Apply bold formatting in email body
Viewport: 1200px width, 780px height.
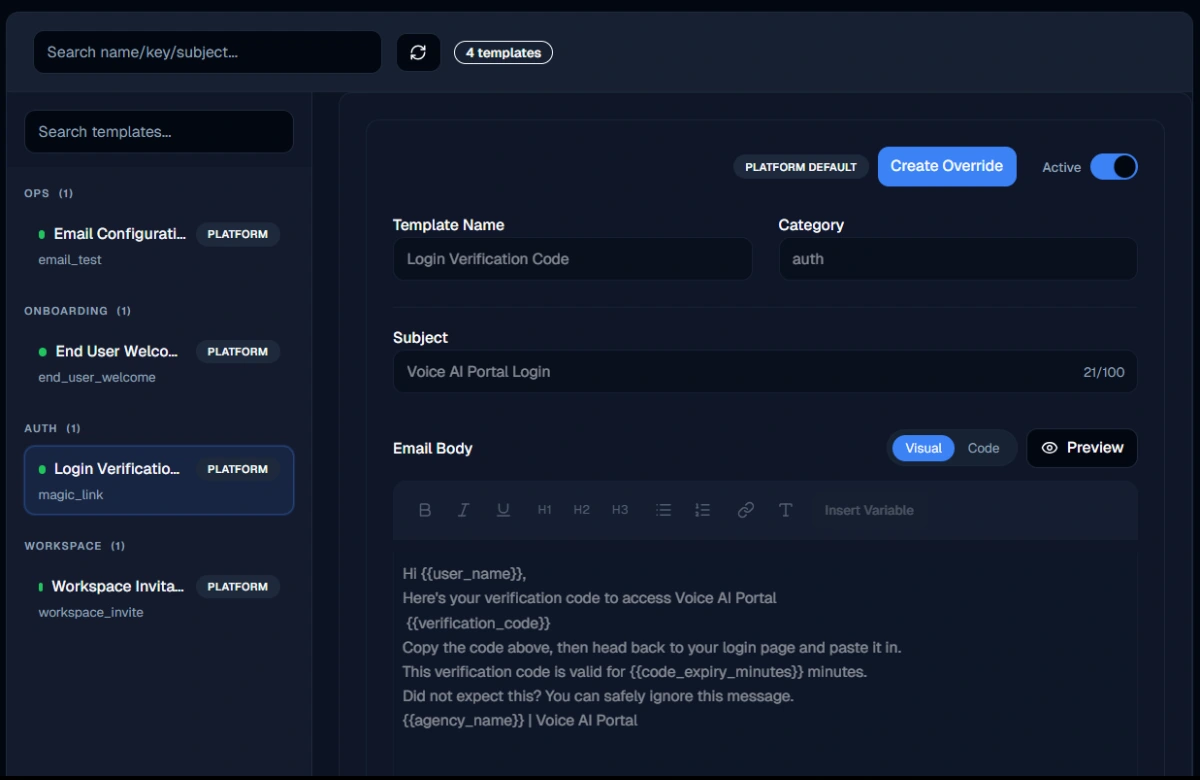coord(425,510)
